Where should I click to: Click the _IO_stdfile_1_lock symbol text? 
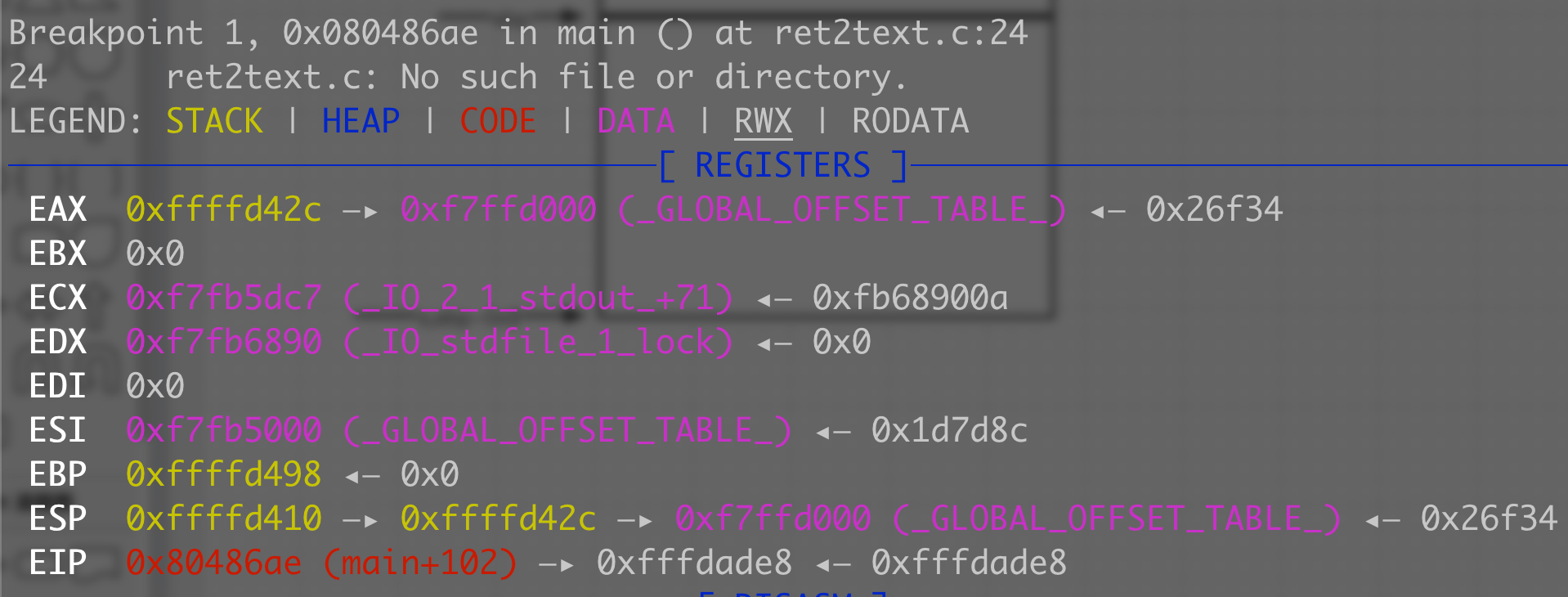point(538,342)
